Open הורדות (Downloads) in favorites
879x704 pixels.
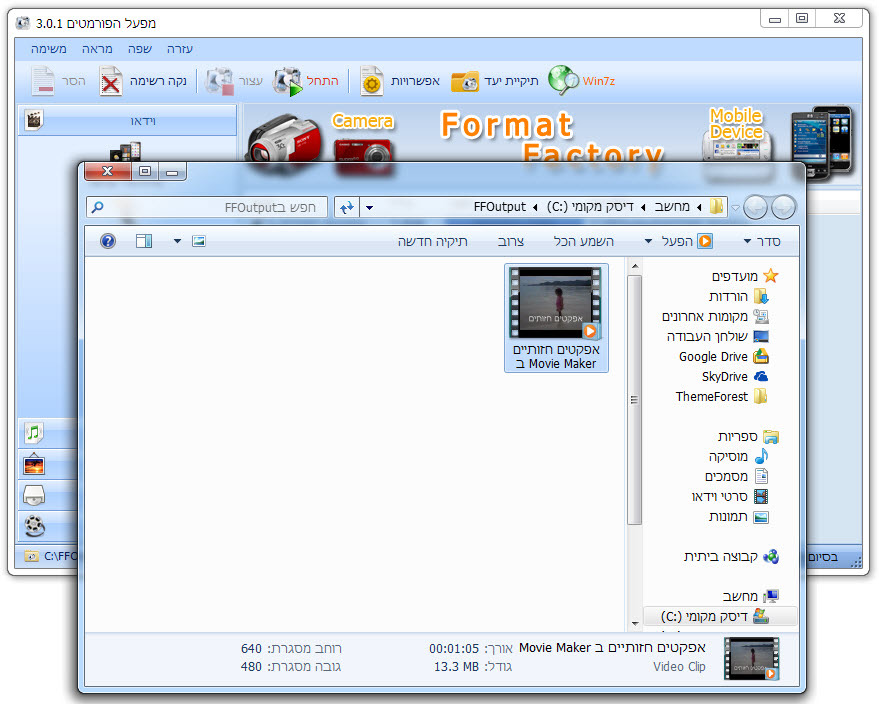tap(739, 296)
